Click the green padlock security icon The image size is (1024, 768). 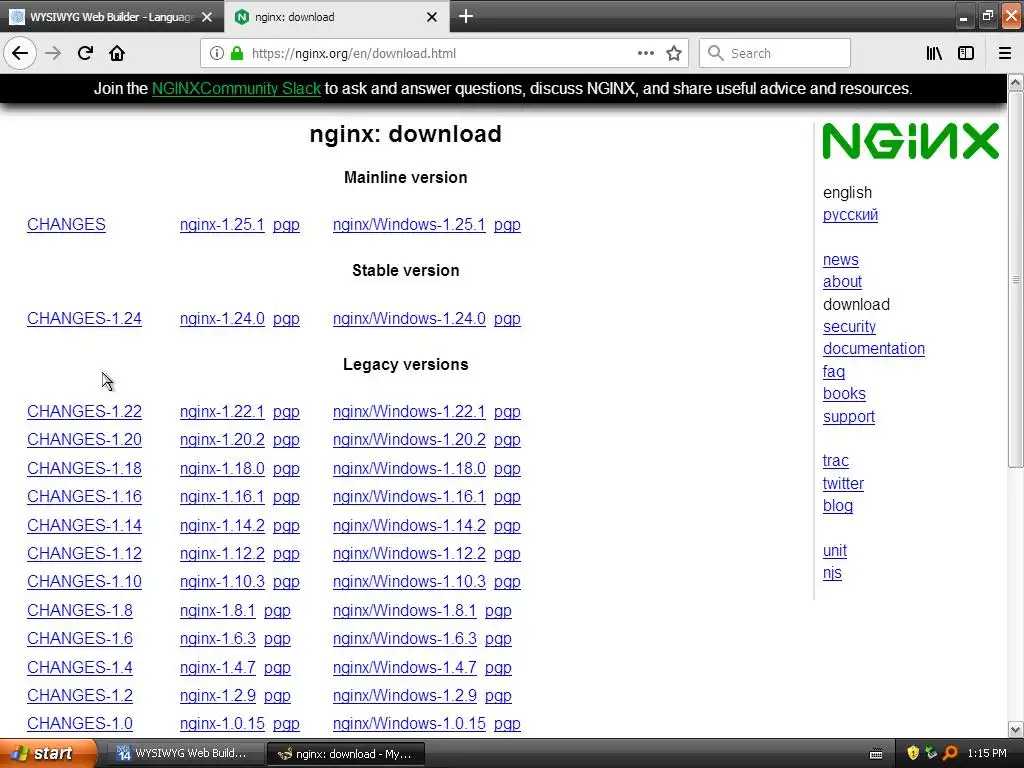[x=237, y=54]
